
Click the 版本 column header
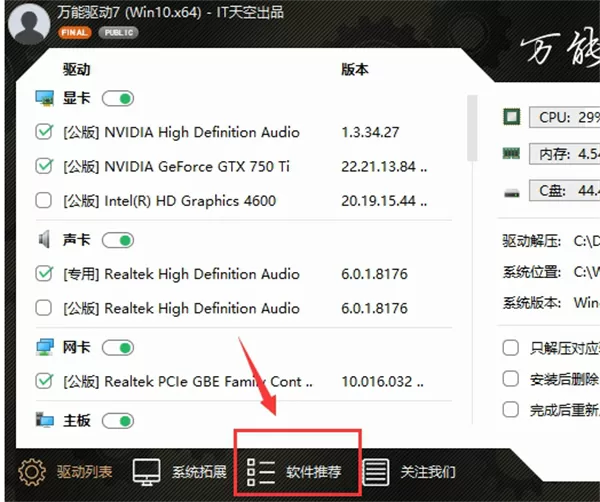[x=355, y=70]
